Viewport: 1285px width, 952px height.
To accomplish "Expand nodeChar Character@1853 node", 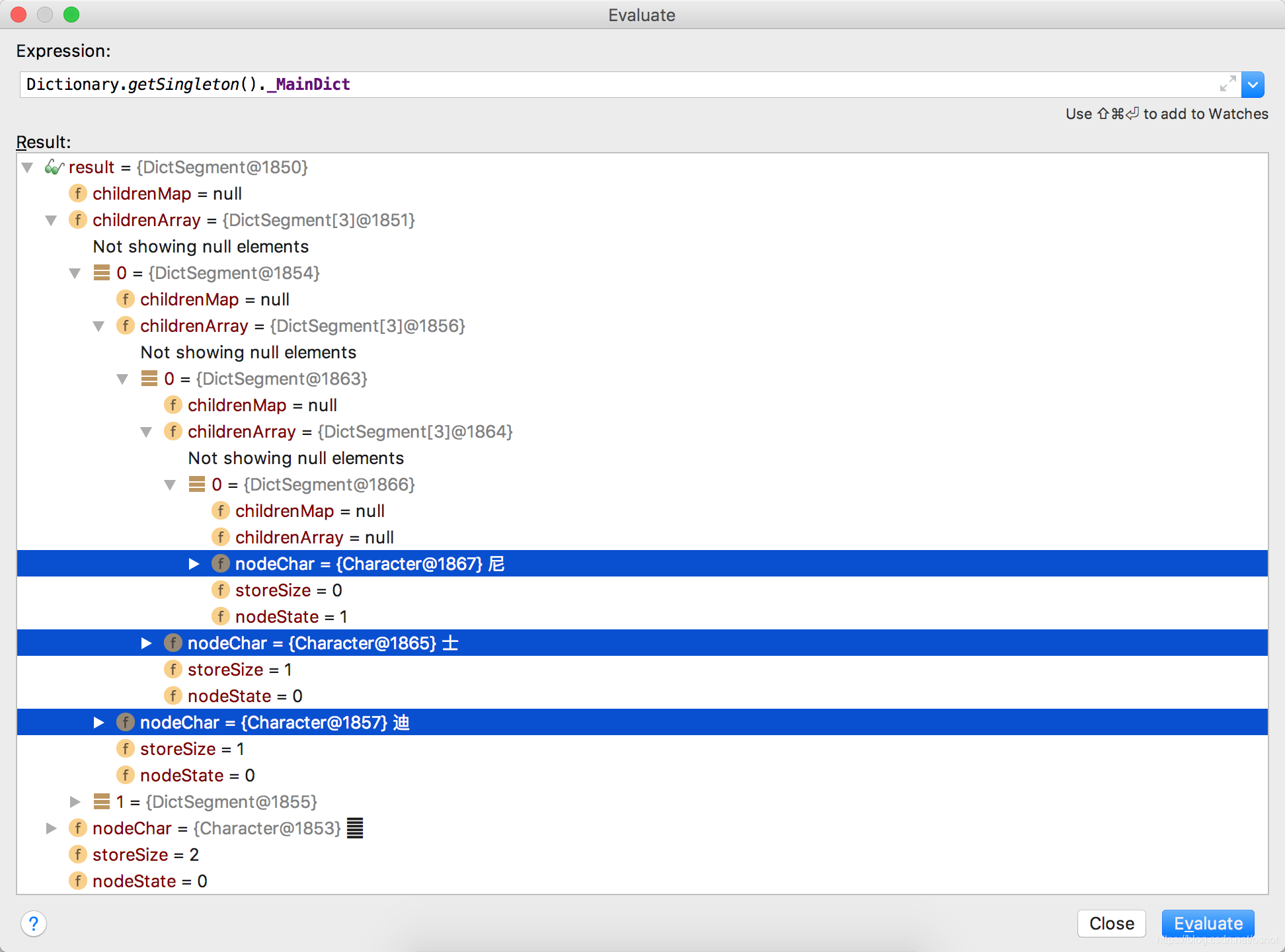I will coord(52,828).
